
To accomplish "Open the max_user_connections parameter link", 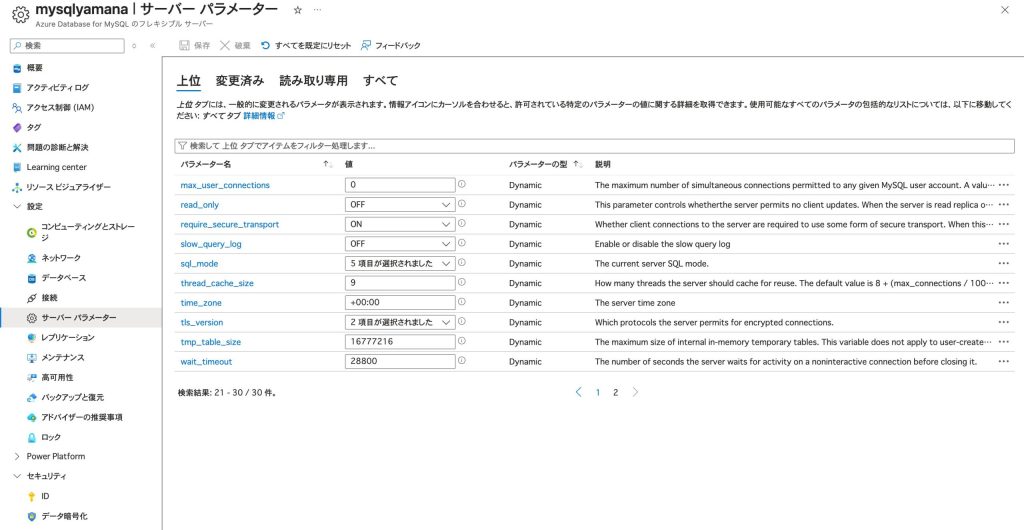I will tap(225, 185).
